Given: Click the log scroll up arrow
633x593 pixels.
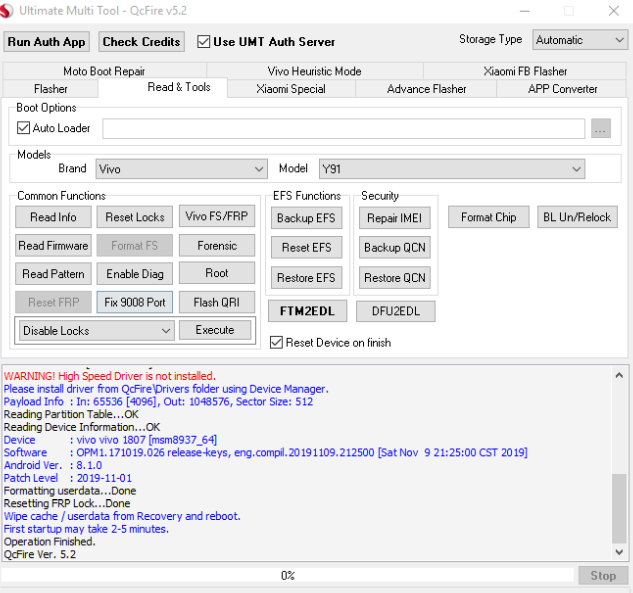Looking at the screenshot, I should (x=619, y=375).
